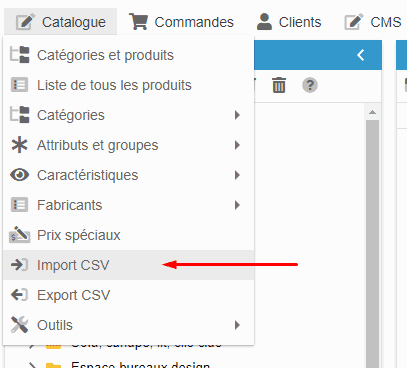Open Catégories et produits menu item

[128, 55]
